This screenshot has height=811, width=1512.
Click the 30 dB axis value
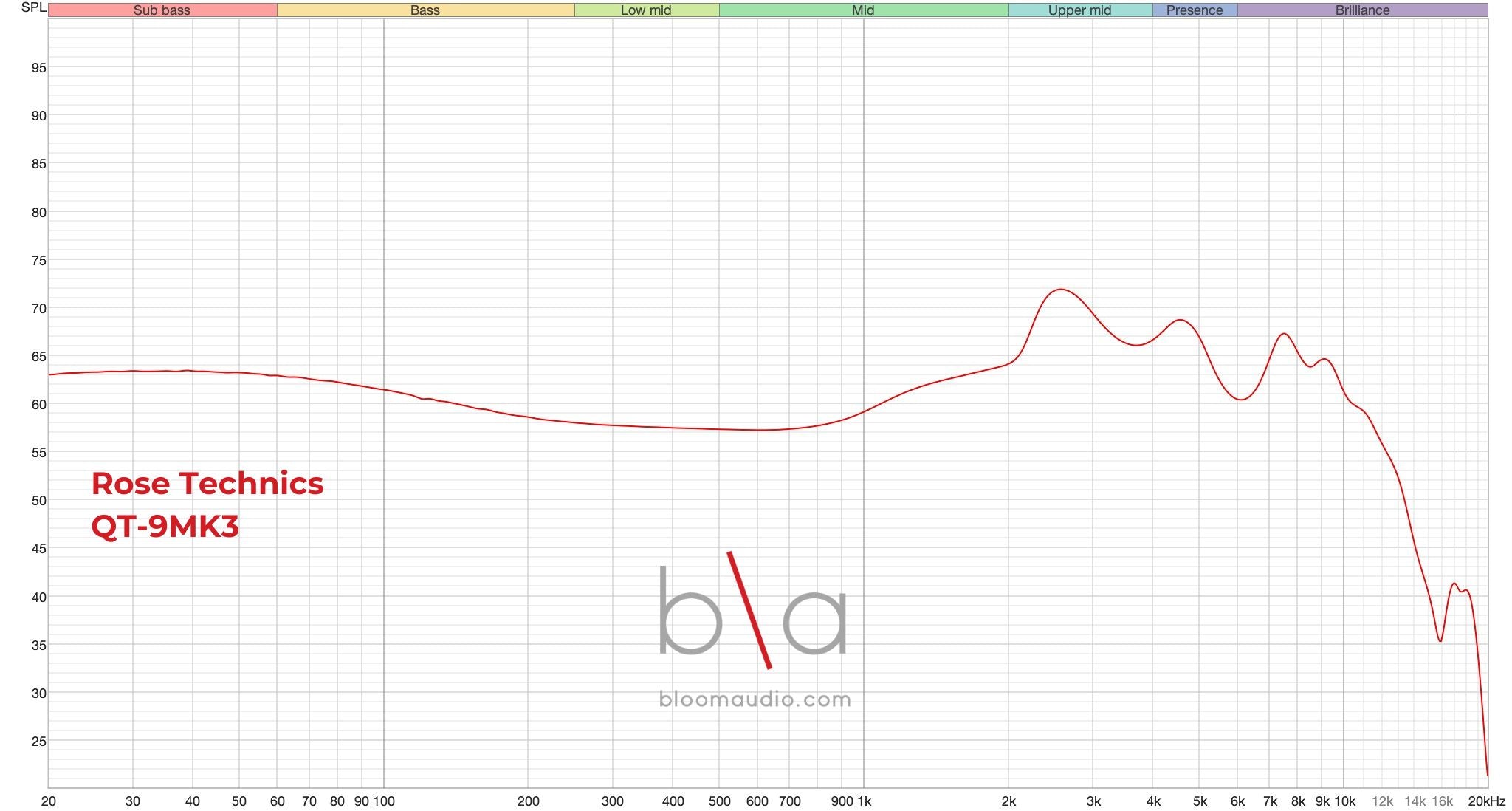38,694
